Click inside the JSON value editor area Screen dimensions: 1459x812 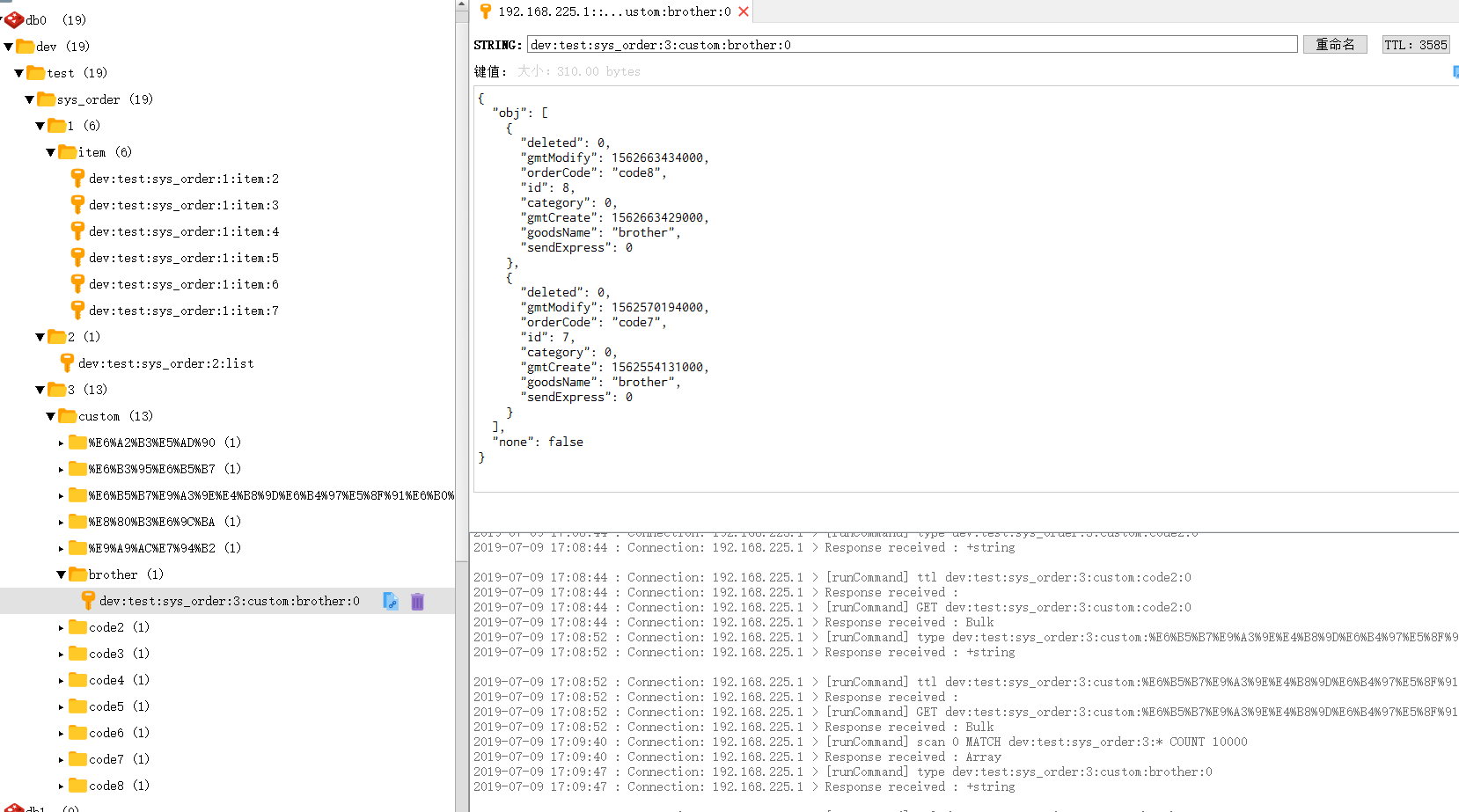tap(966, 289)
